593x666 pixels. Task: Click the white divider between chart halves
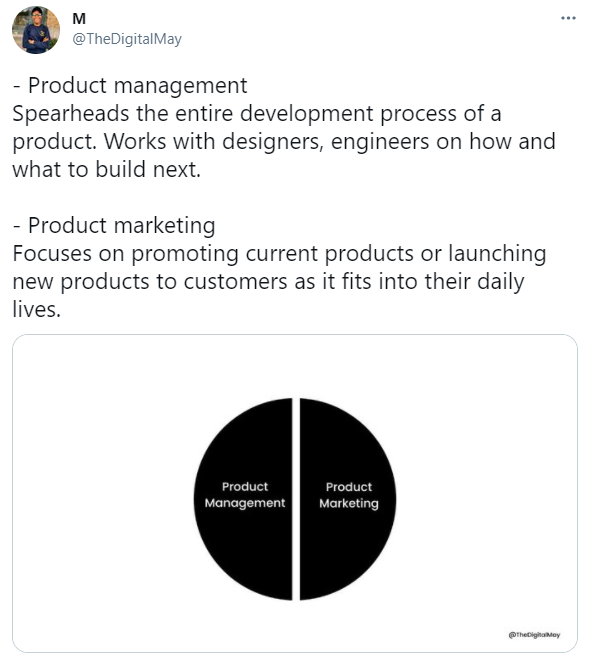pos(296,499)
